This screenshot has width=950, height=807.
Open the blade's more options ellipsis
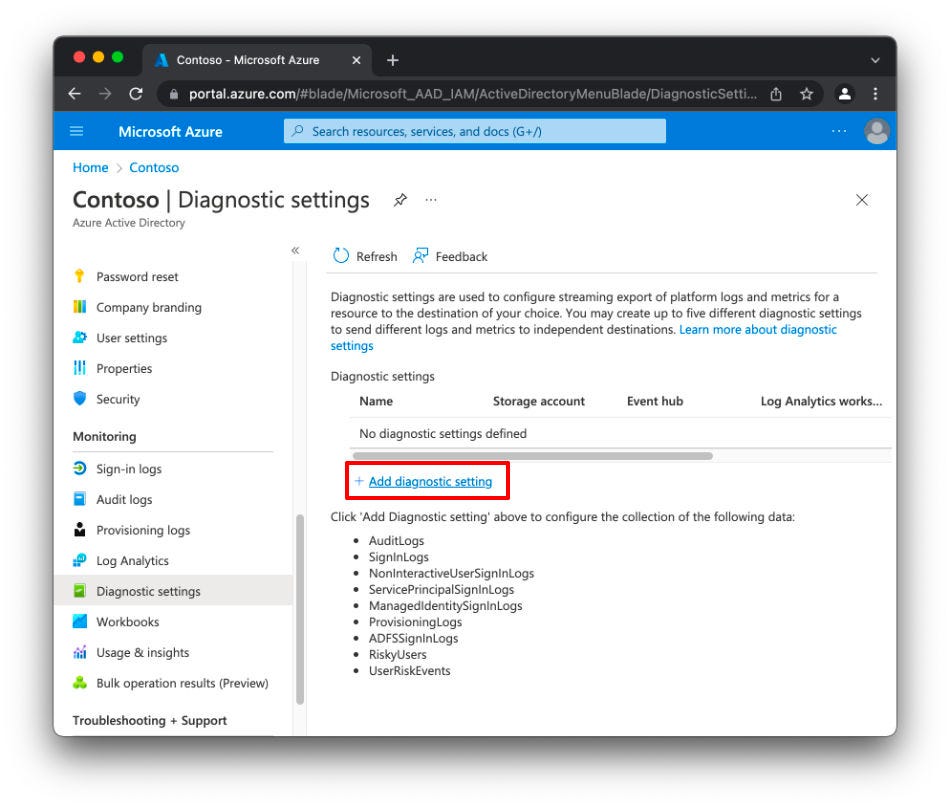(x=431, y=200)
